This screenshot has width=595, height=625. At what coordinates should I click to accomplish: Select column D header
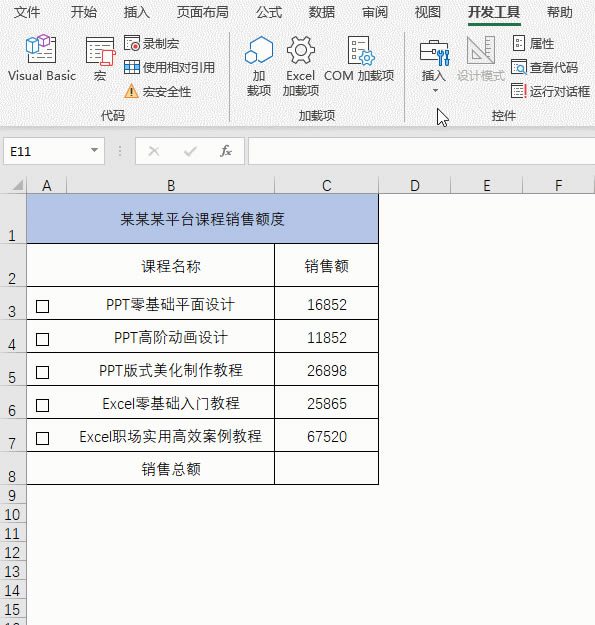tap(414, 185)
